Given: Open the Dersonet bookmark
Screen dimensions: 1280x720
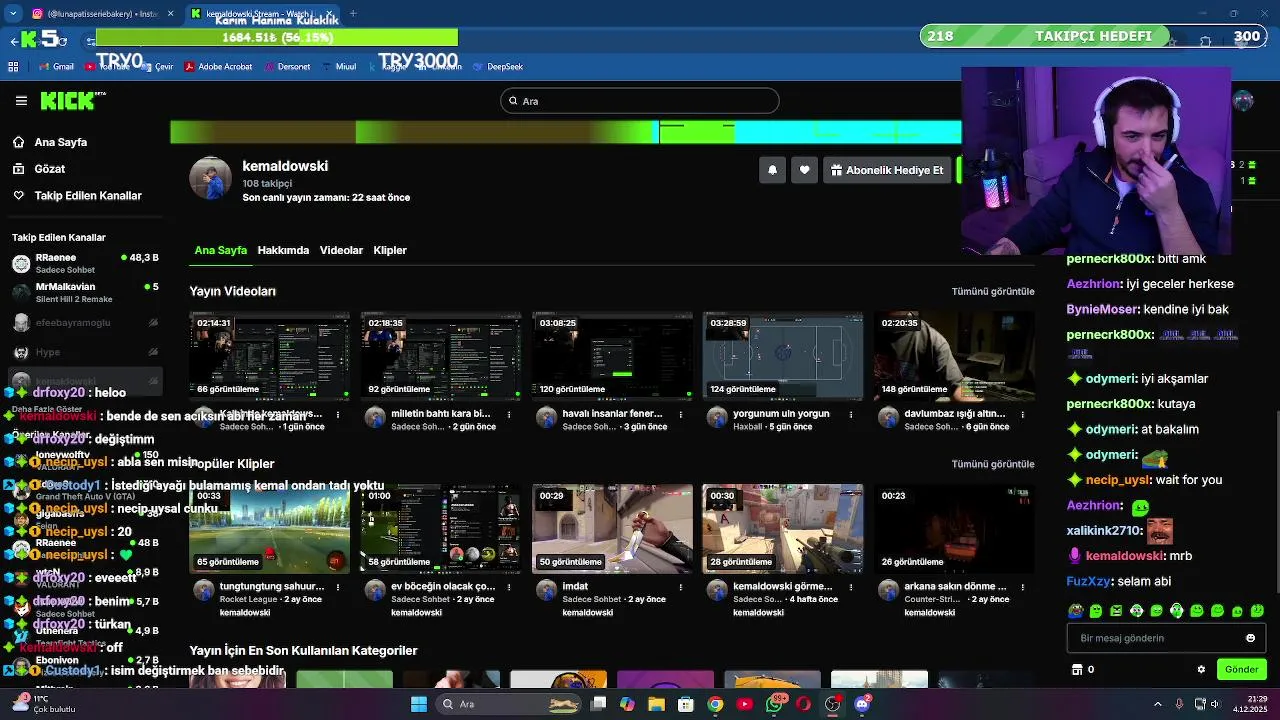Looking at the screenshot, I should point(287,67).
